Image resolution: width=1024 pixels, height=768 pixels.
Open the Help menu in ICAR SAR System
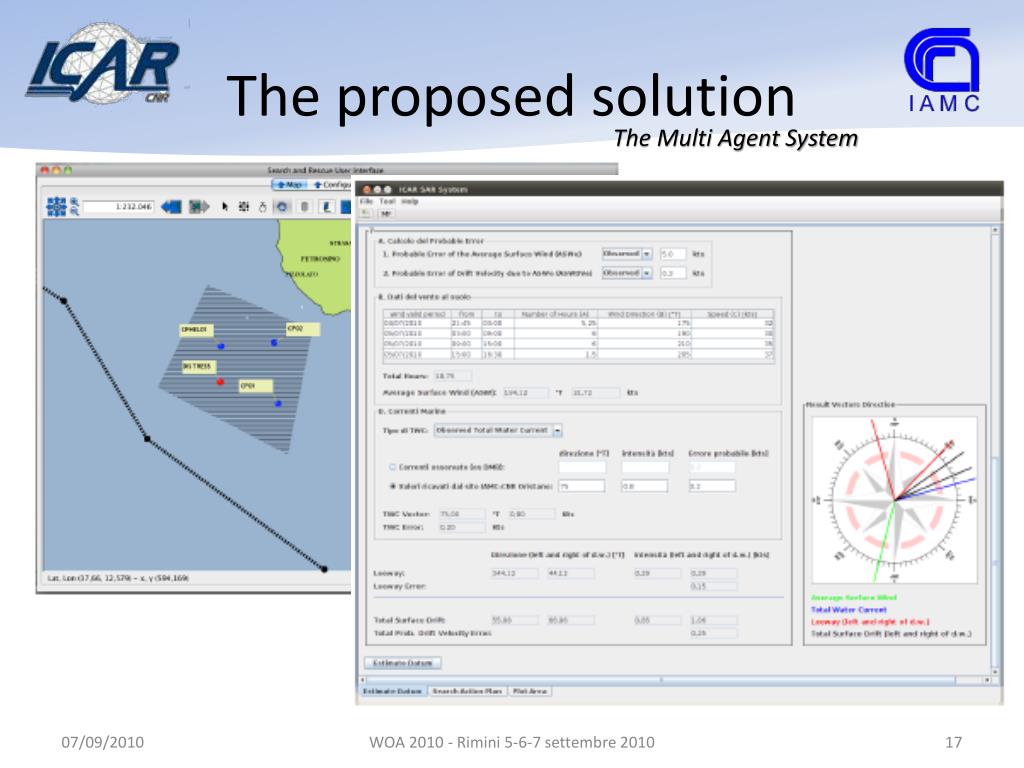tap(409, 201)
